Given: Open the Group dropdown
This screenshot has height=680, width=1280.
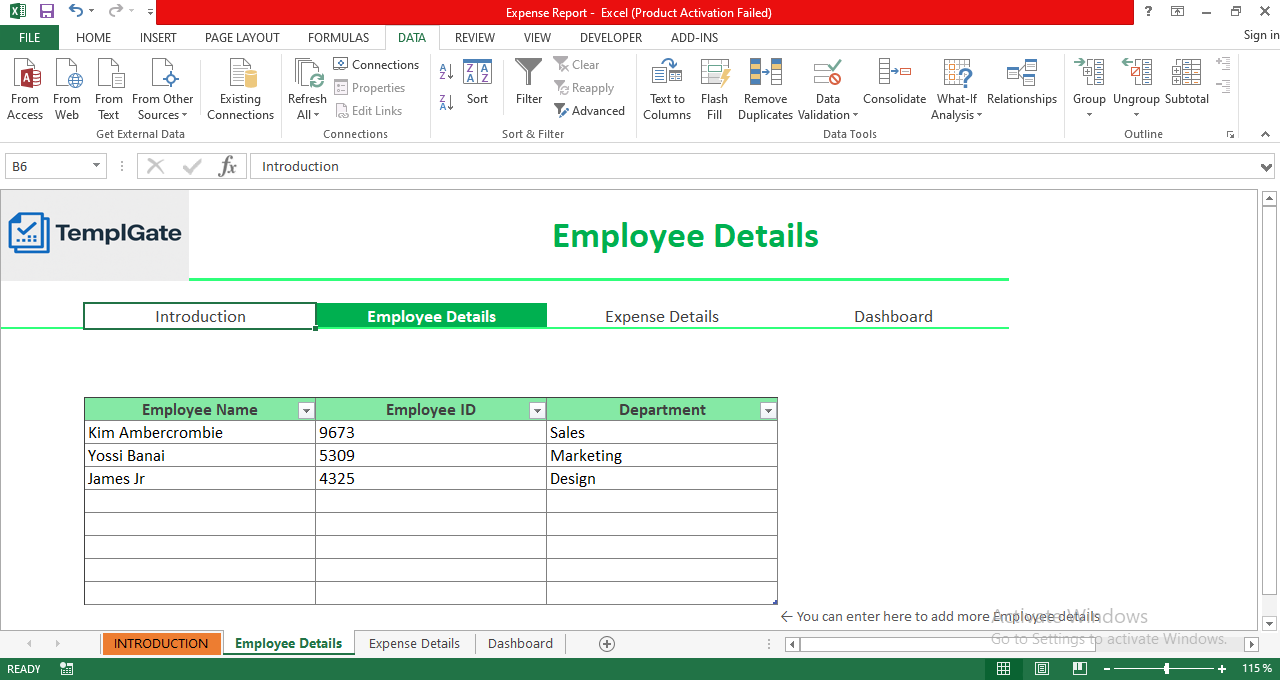Looking at the screenshot, I should 1089,114.
